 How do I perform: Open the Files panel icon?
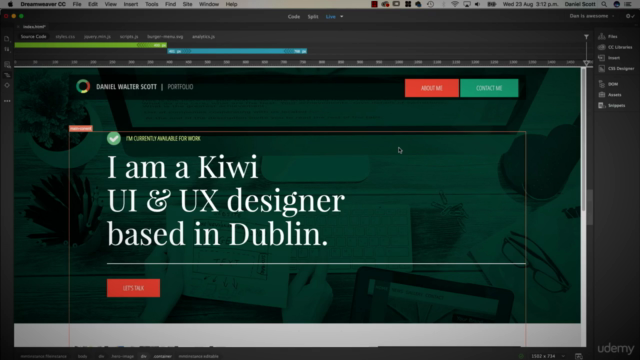pyautogui.click(x=602, y=36)
